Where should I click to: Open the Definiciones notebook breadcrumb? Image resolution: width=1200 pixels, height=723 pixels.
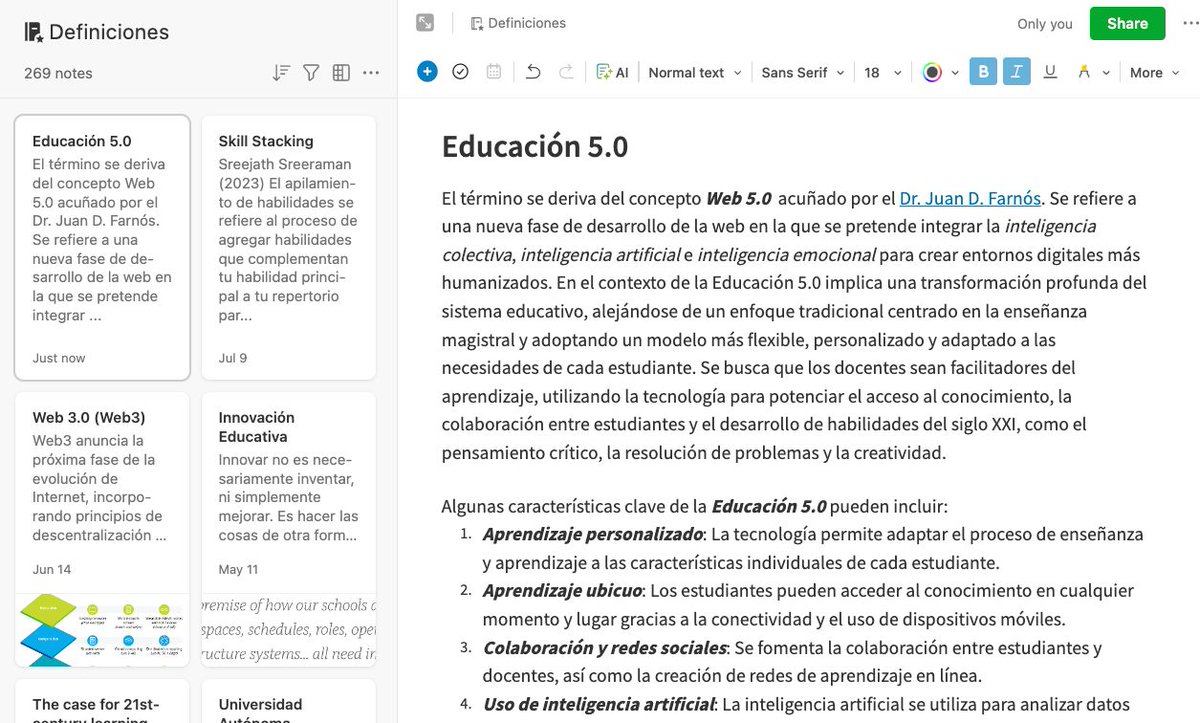click(x=518, y=23)
